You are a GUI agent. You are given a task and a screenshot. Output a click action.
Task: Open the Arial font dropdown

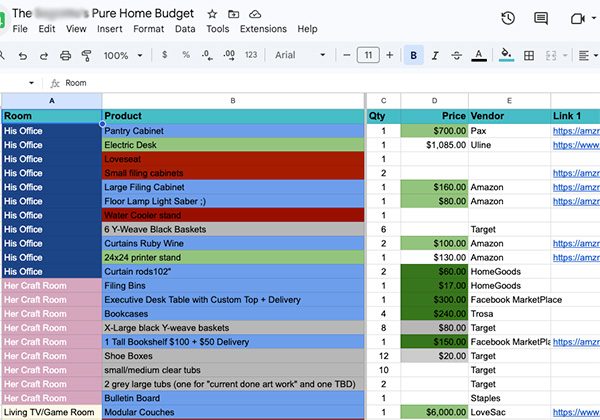tap(300, 55)
